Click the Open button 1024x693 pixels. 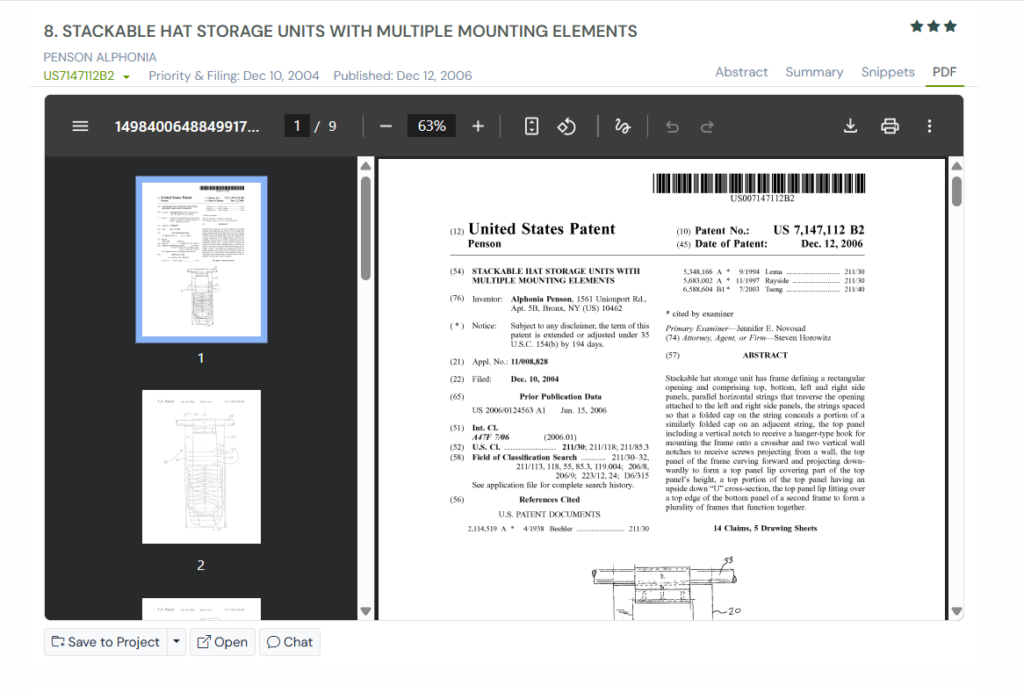222,642
